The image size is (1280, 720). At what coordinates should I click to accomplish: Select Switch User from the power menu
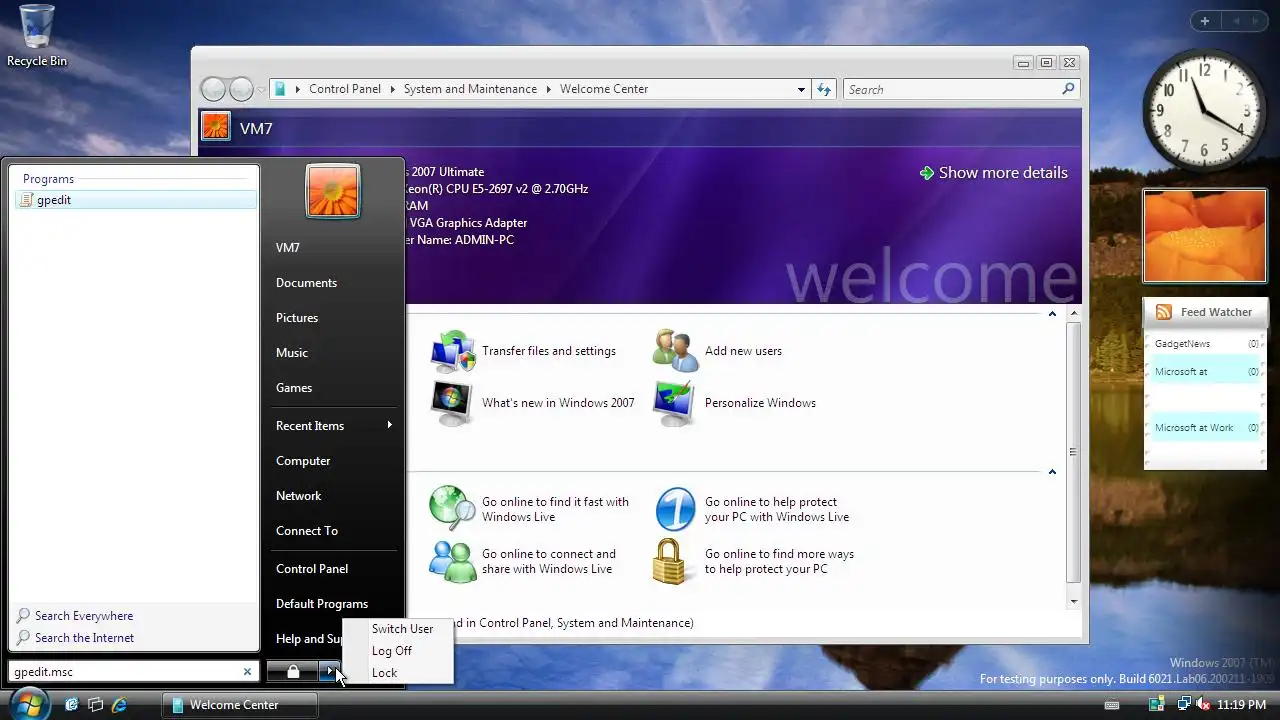coord(402,629)
